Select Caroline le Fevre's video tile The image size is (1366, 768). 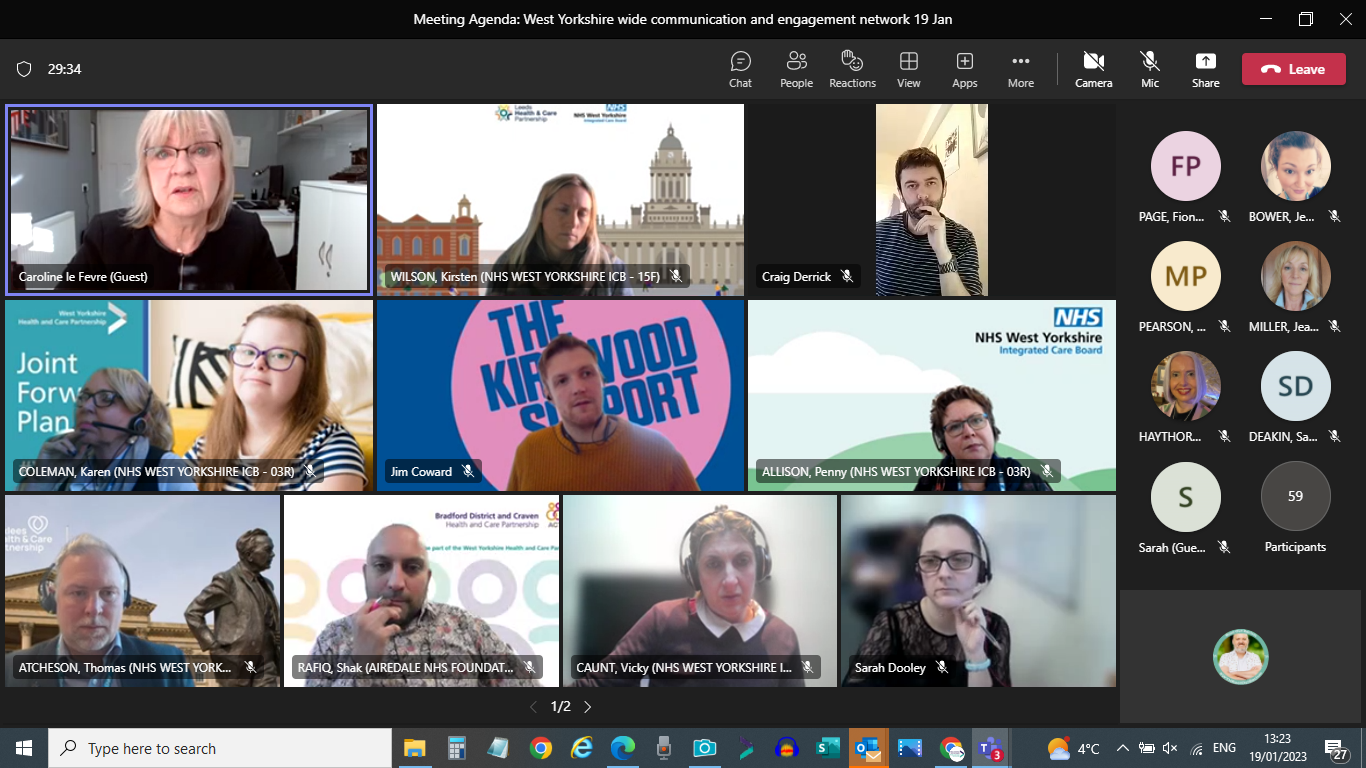pyautogui.click(x=189, y=200)
